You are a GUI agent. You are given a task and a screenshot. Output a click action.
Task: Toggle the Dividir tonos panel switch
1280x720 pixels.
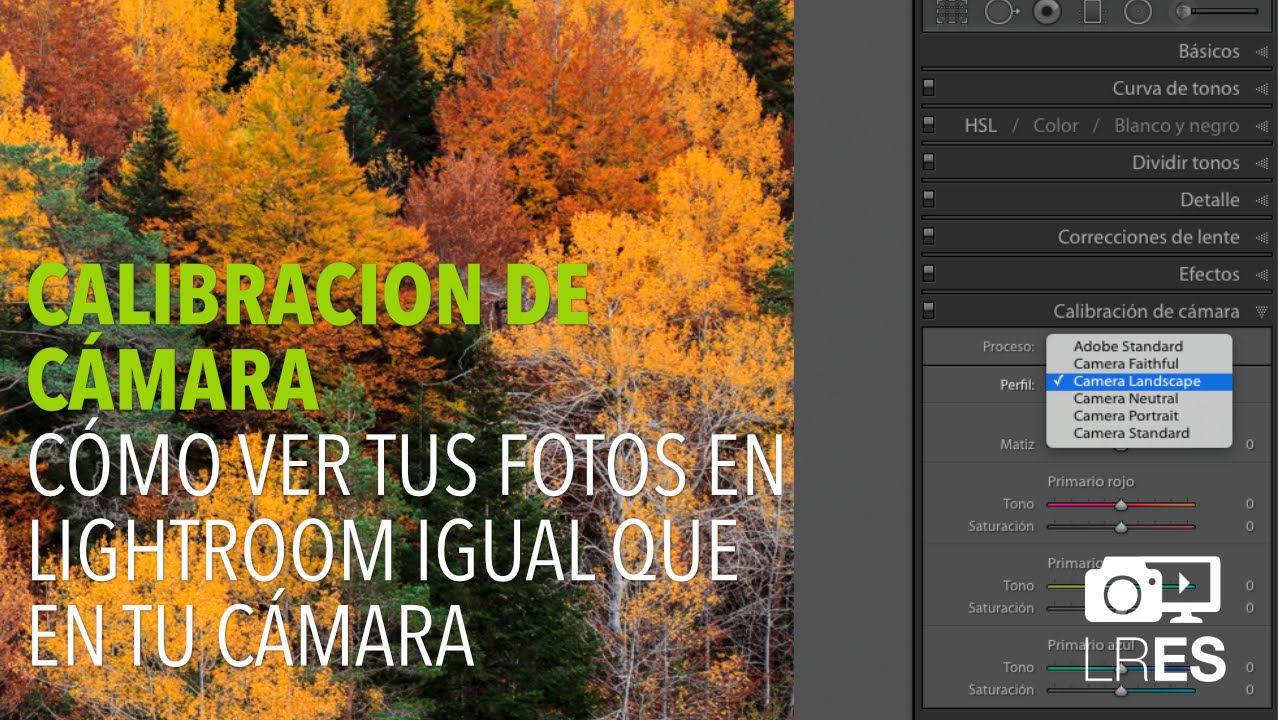pyautogui.click(x=928, y=162)
